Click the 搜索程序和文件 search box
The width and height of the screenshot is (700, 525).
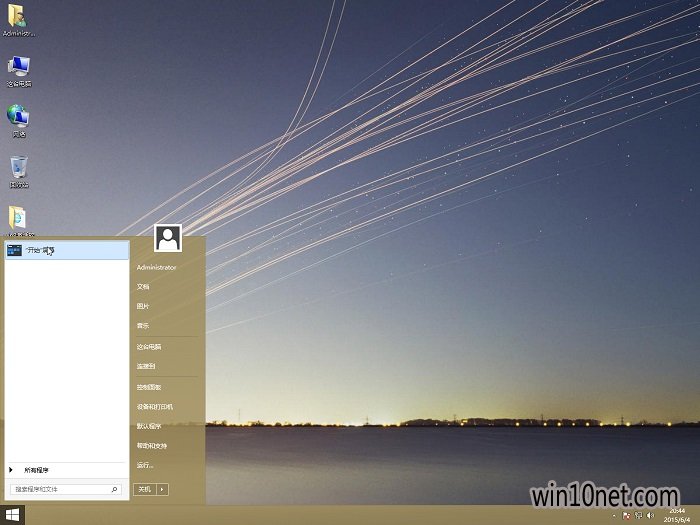[x=60, y=489]
